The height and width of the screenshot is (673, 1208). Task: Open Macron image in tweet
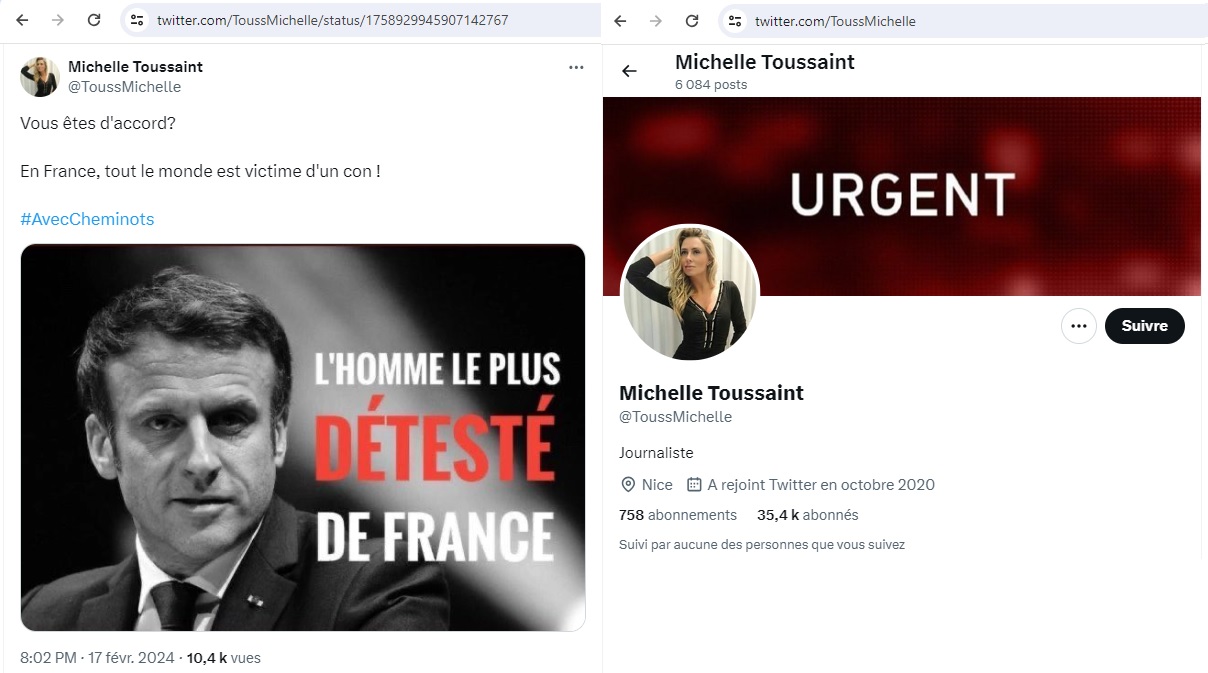(303, 438)
